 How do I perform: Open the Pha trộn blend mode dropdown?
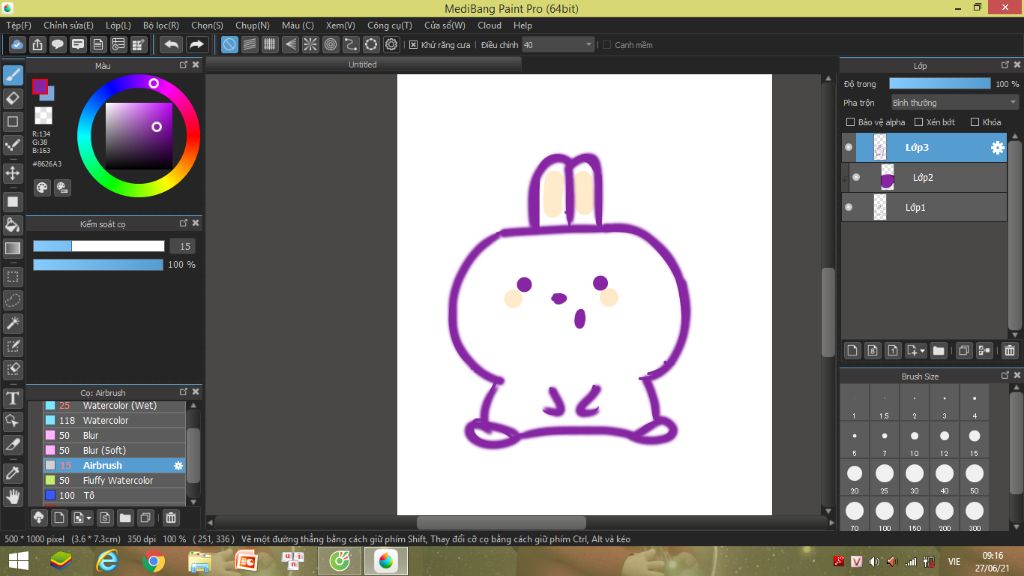tap(955, 103)
